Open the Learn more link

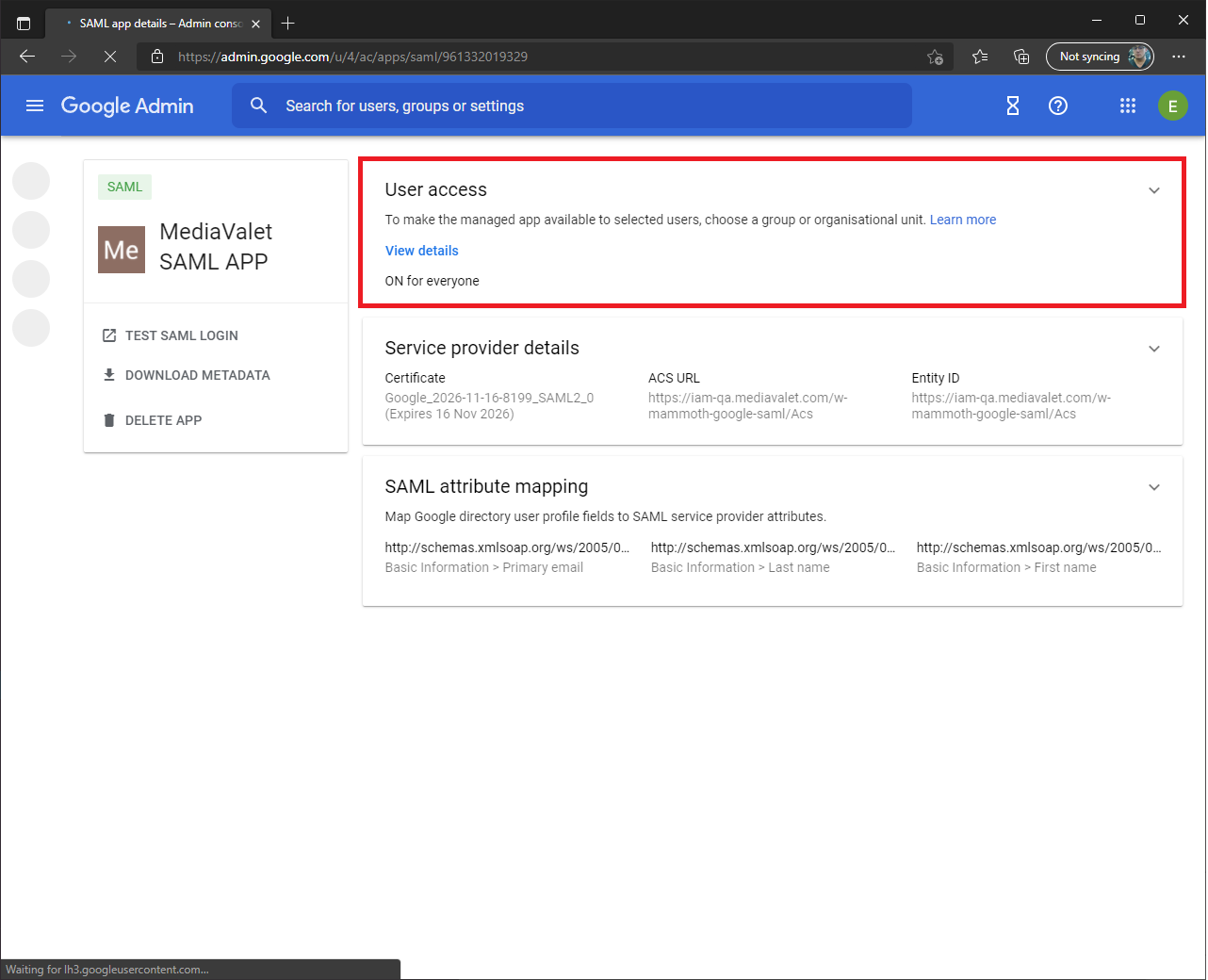(963, 220)
